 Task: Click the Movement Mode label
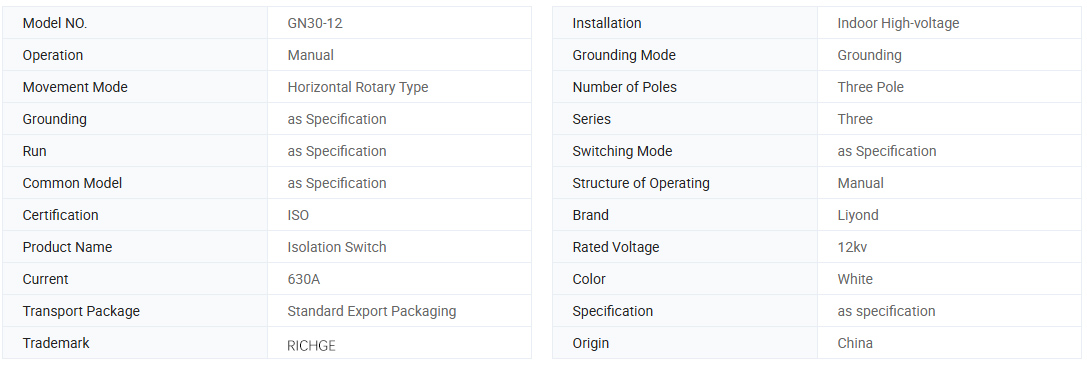pyautogui.click(x=75, y=87)
